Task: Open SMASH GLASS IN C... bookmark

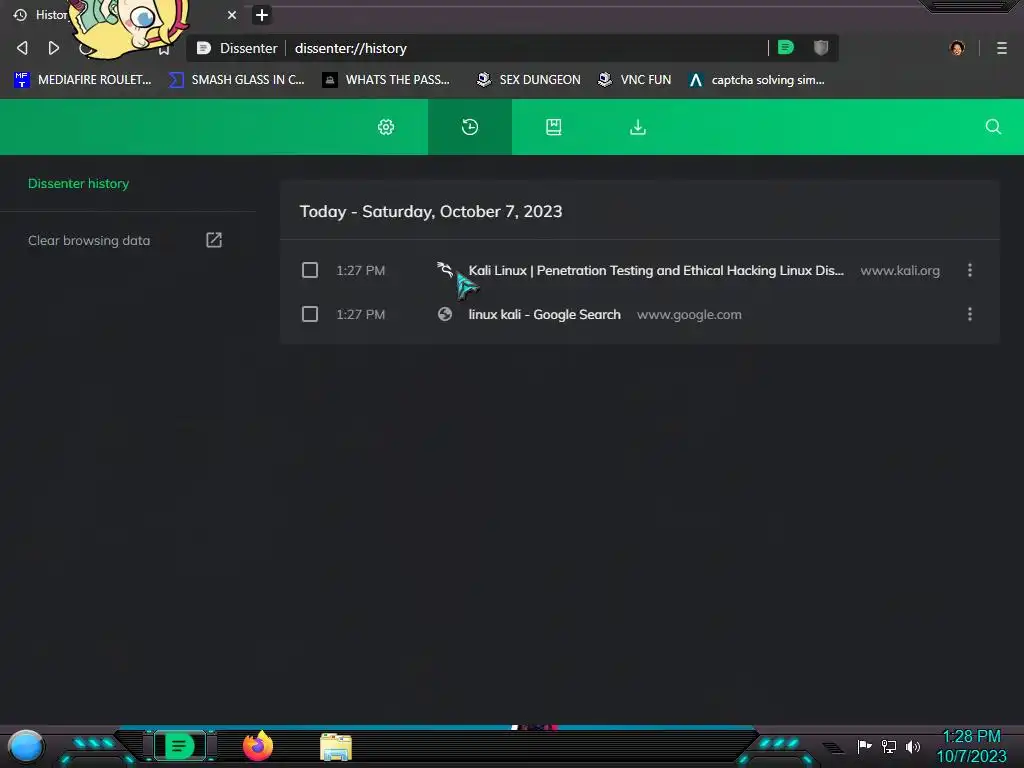Action: 236,80
